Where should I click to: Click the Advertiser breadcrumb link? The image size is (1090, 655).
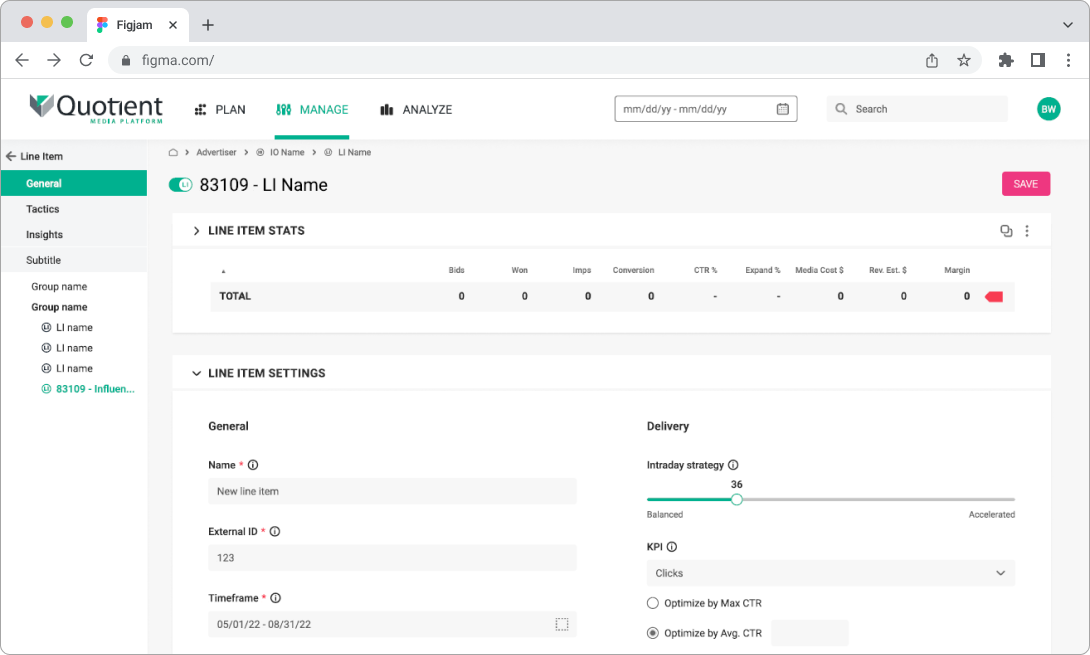tap(216, 152)
